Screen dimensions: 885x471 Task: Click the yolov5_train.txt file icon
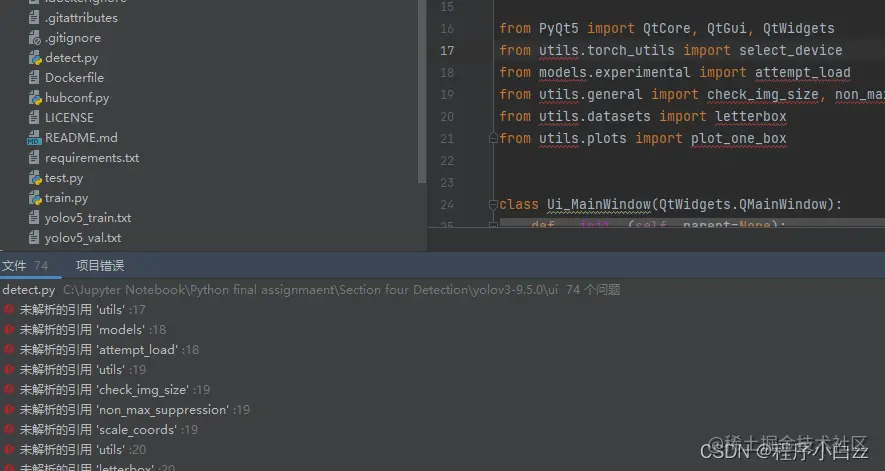tap(34, 218)
